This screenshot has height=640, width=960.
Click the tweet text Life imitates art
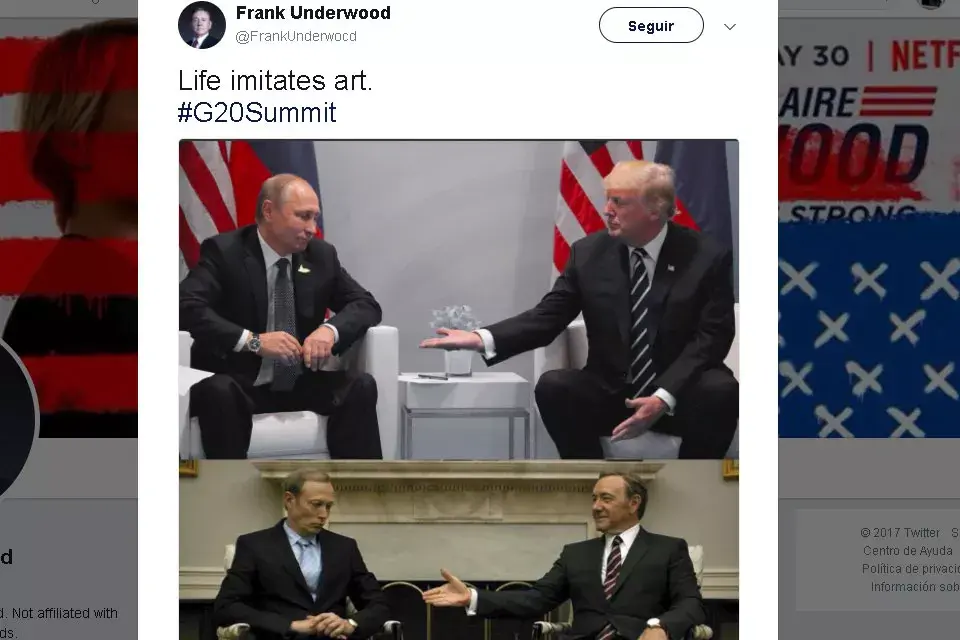pos(275,81)
